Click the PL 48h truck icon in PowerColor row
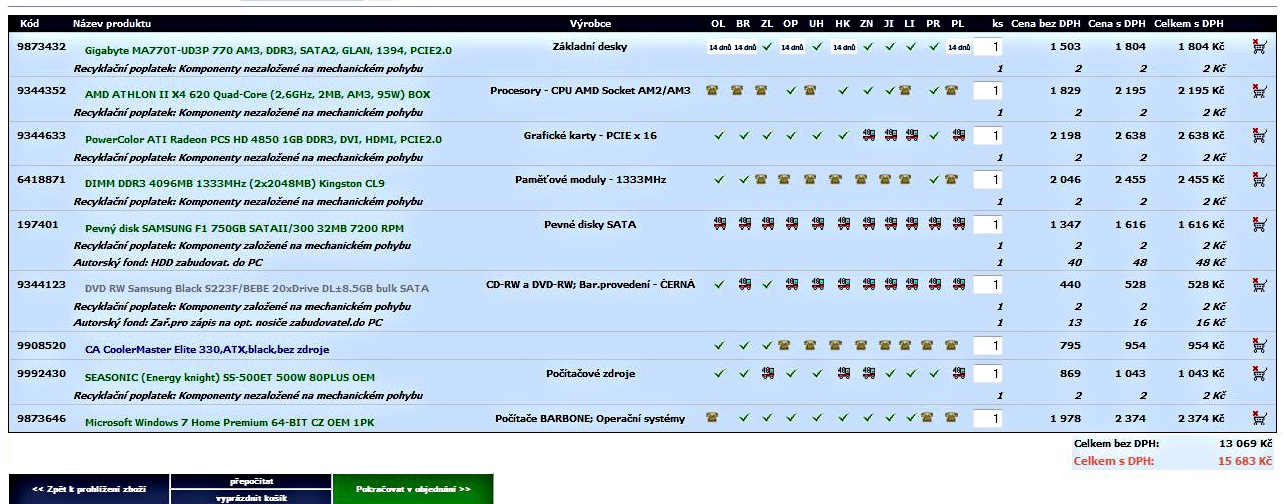 [959, 135]
